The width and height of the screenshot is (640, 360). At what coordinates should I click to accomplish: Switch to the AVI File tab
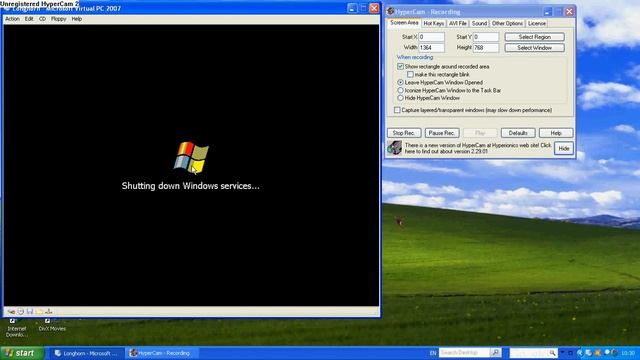tap(458, 23)
